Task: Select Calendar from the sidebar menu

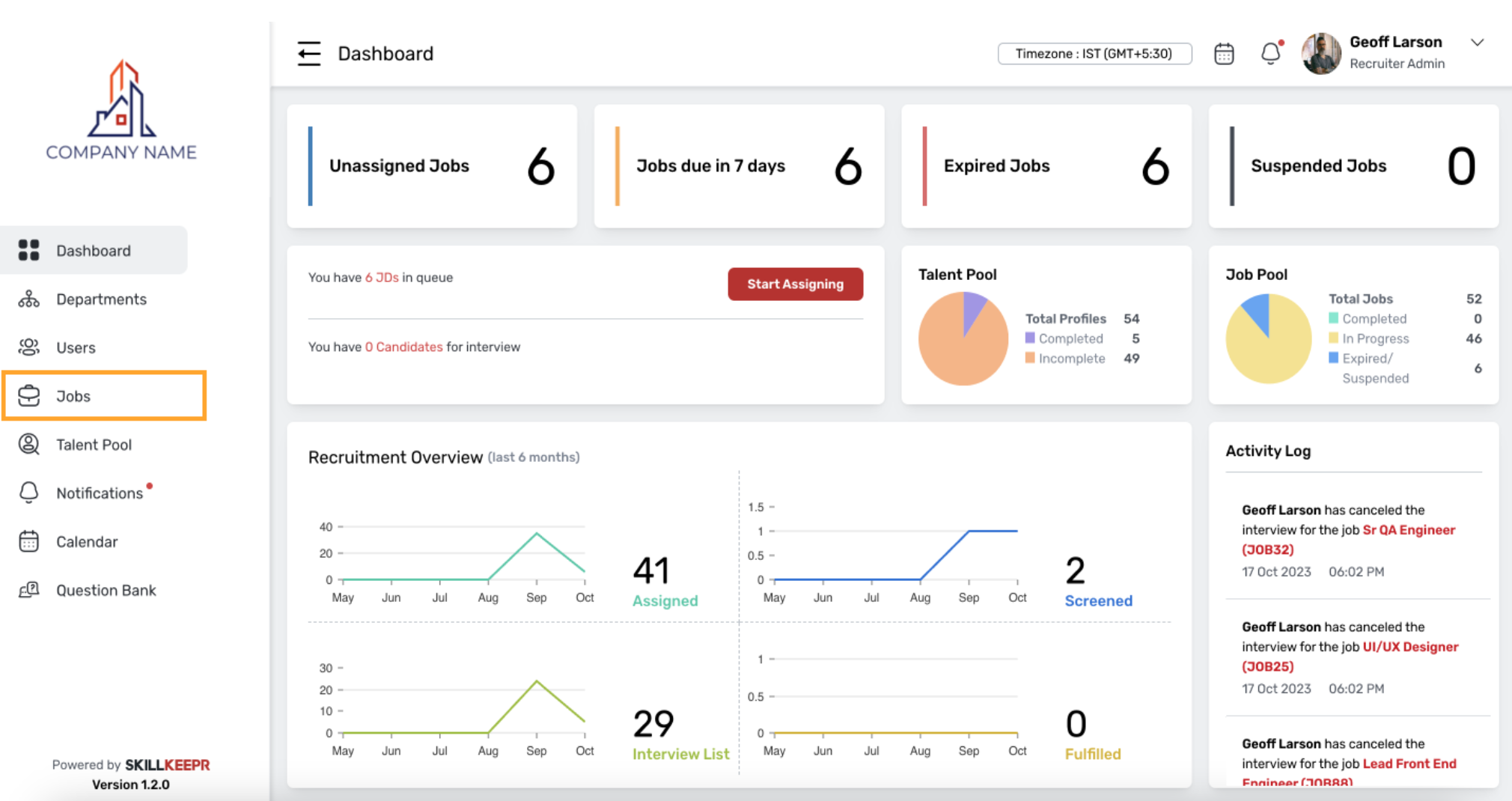Action: tap(87, 542)
